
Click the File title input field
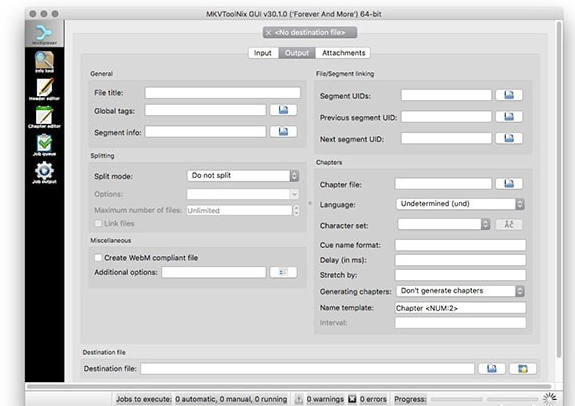pos(223,93)
